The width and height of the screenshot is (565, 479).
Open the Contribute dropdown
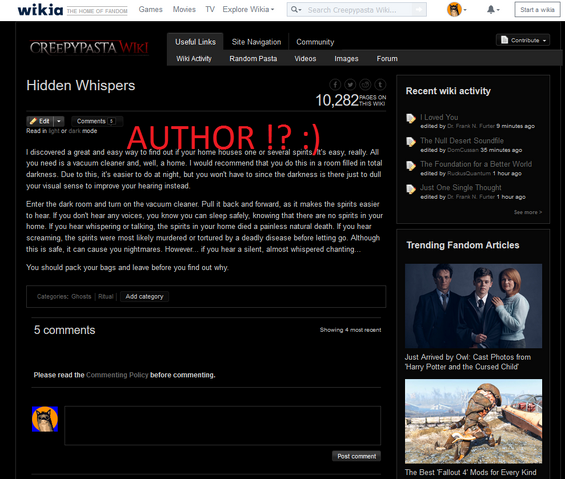(x=523, y=40)
